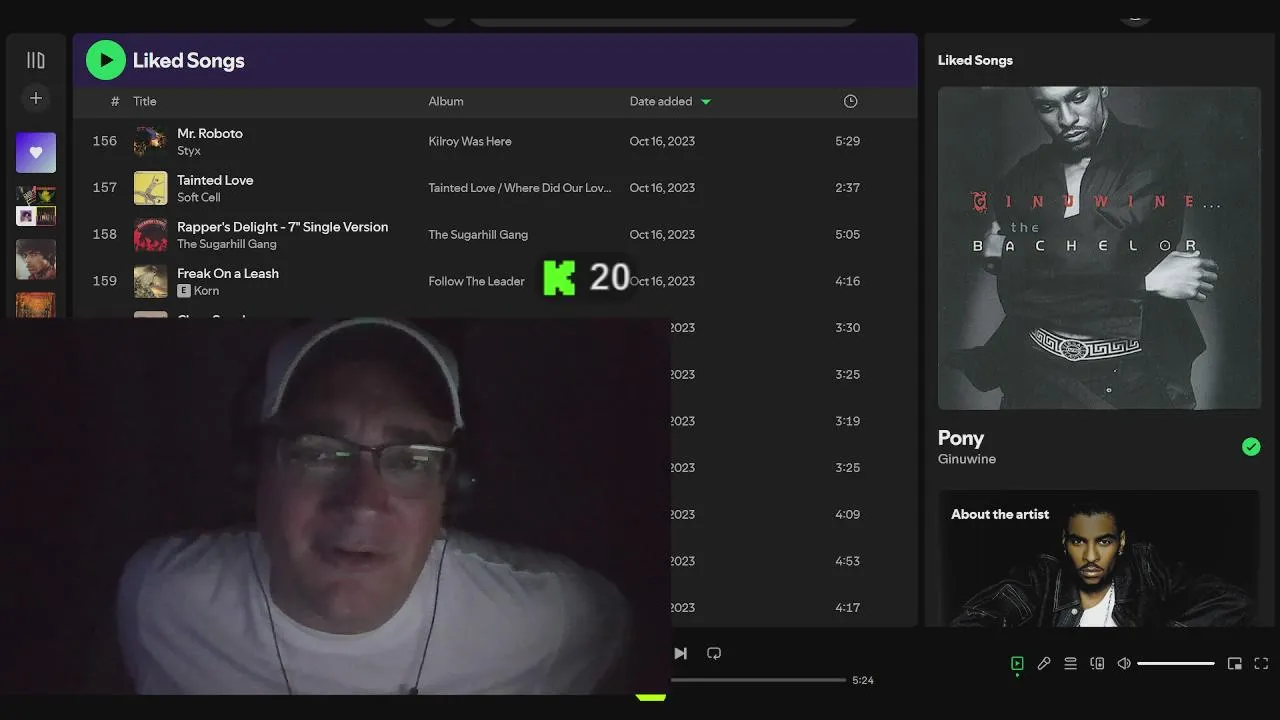Skip to next track

681,653
